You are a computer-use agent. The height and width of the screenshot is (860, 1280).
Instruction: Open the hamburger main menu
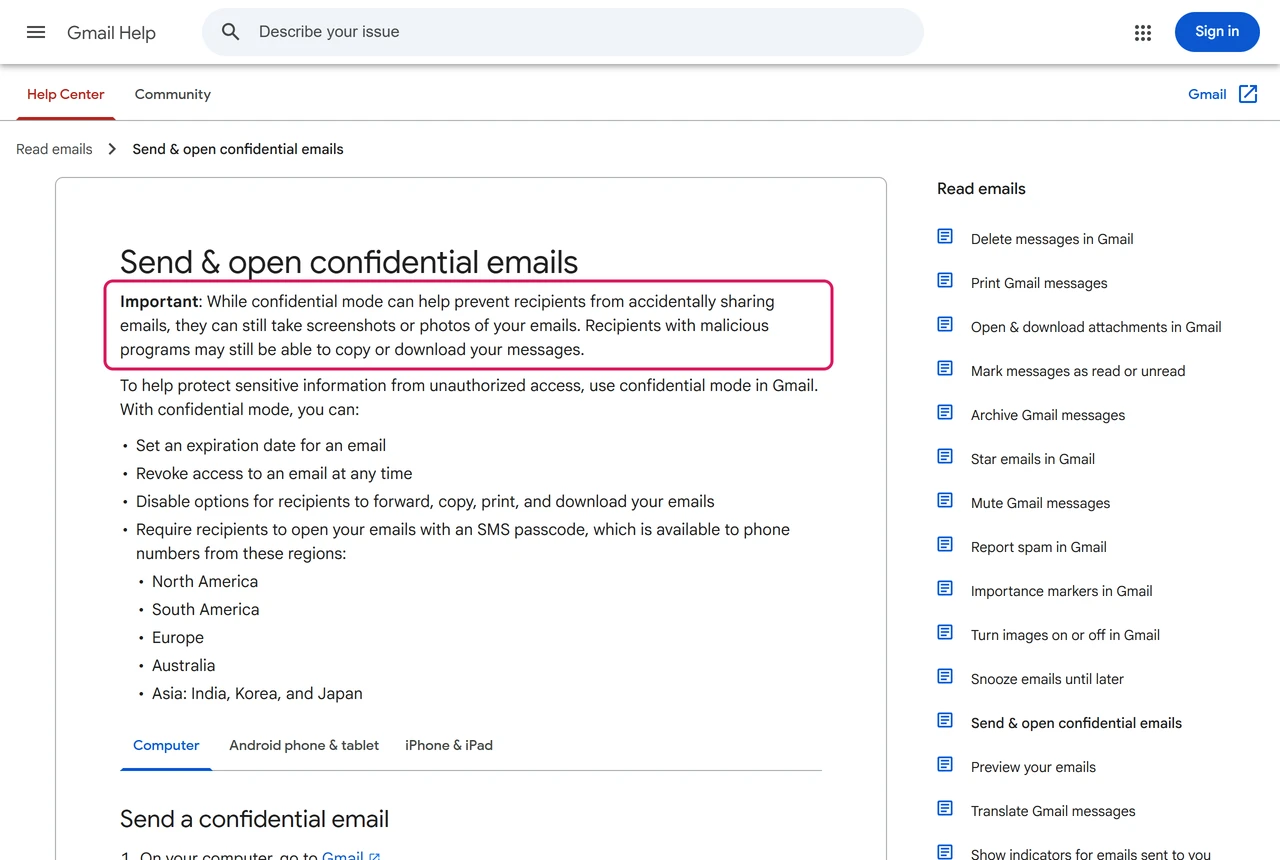36,32
